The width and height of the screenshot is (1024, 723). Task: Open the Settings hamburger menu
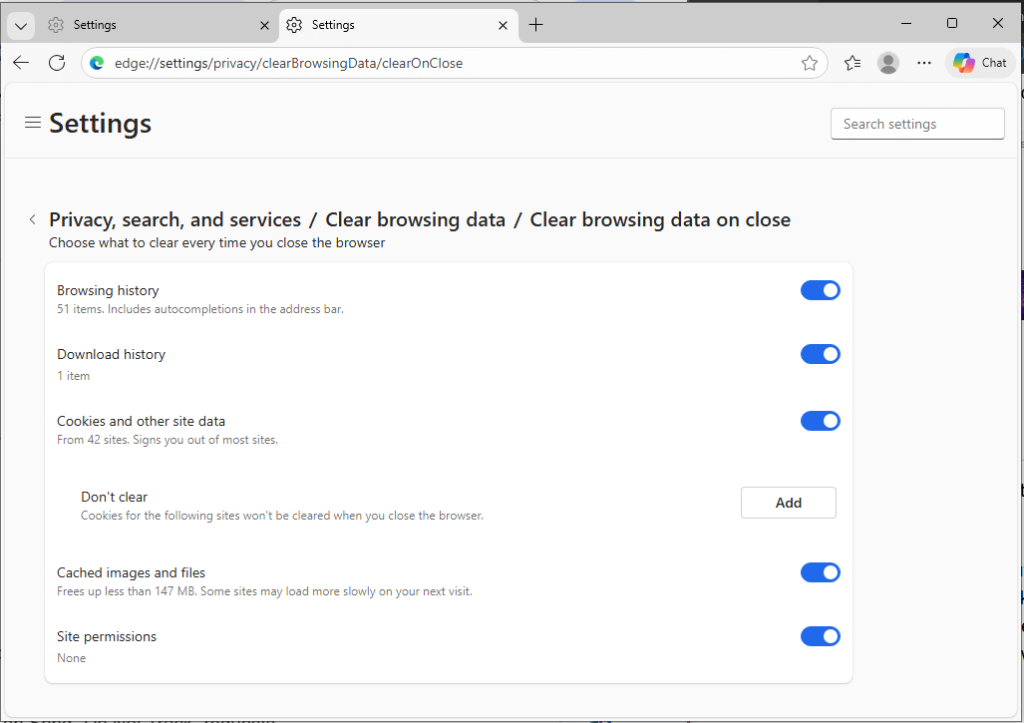tap(33, 123)
